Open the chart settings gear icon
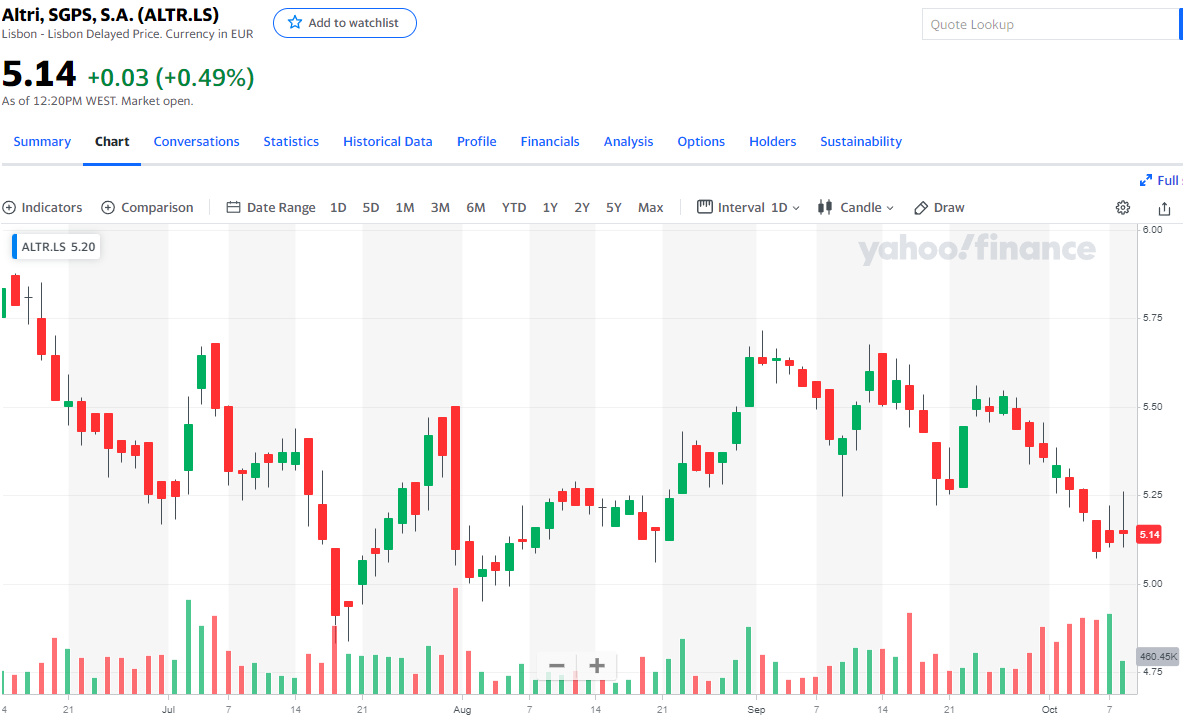Viewport: 1183px width, 725px height. [1123, 208]
